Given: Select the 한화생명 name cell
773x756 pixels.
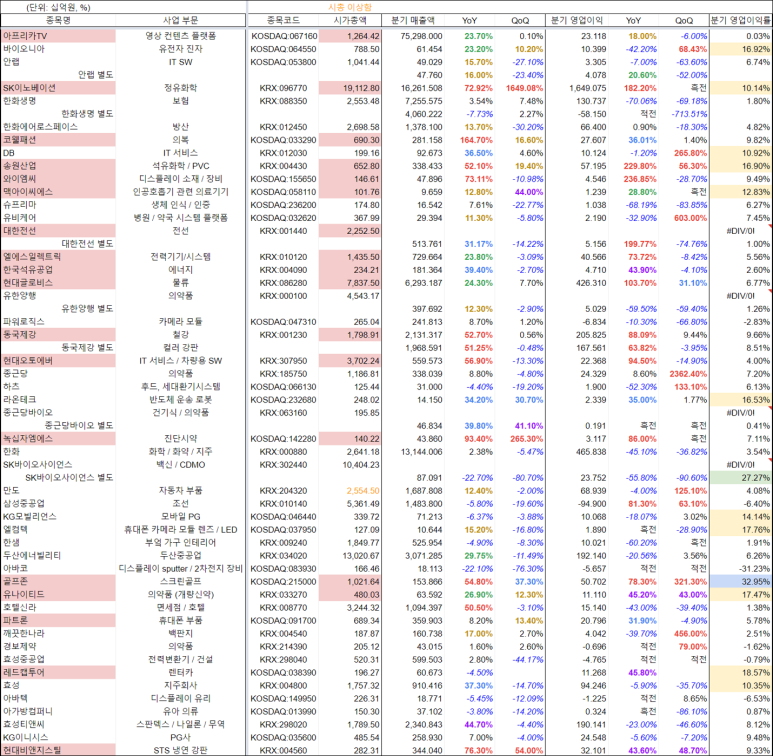Looking at the screenshot, I should (58, 101).
